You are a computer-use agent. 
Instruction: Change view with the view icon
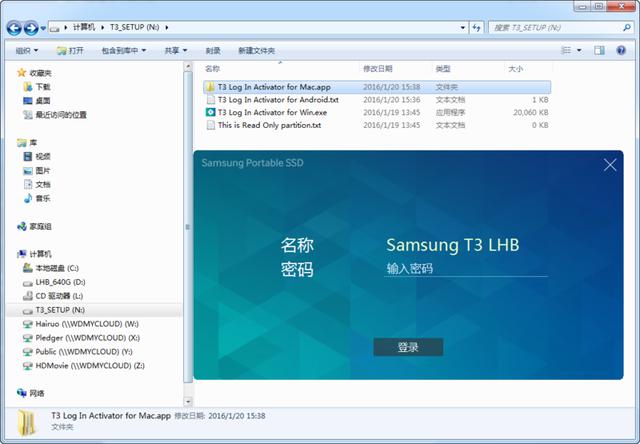pos(566,50)
